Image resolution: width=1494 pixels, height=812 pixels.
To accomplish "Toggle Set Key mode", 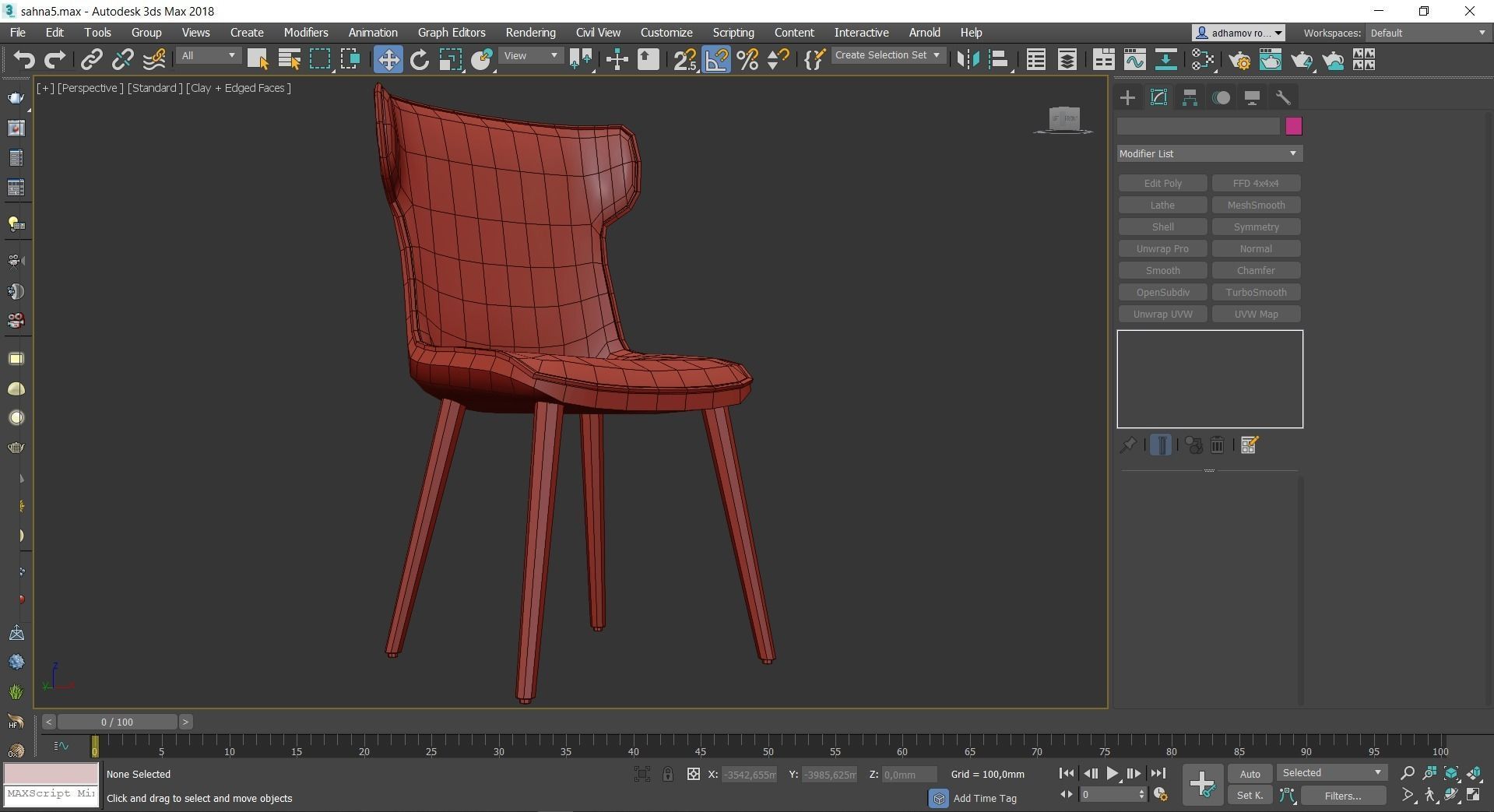I will point(1250,795).
